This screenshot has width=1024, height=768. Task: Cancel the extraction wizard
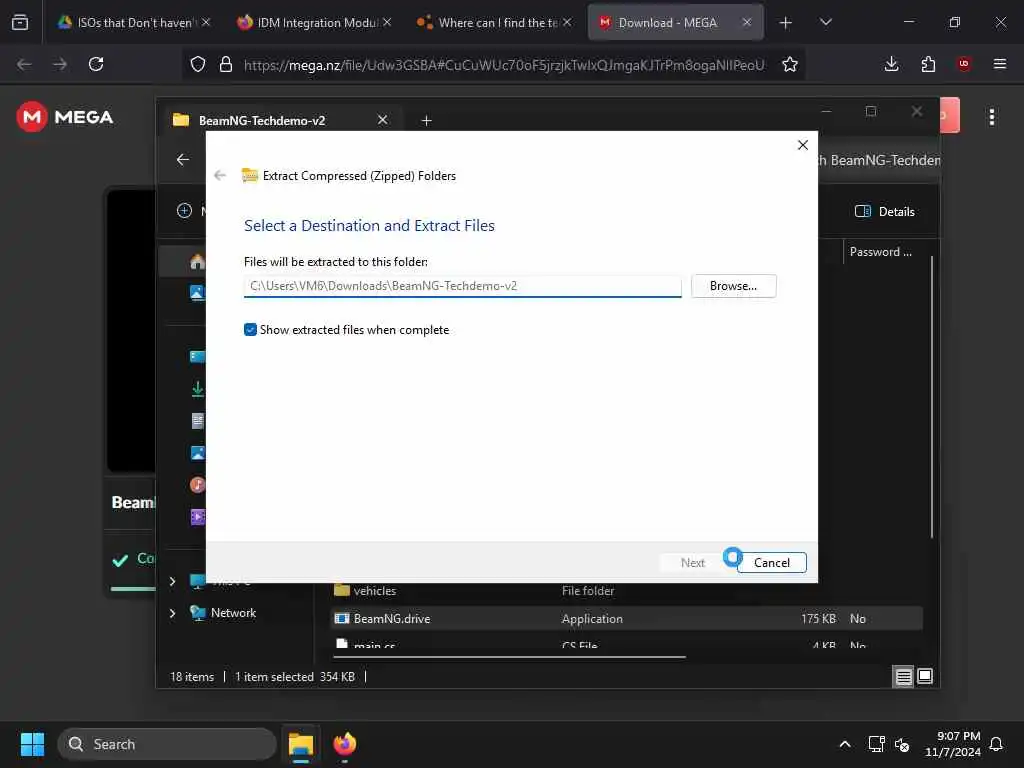coord(771,562)
